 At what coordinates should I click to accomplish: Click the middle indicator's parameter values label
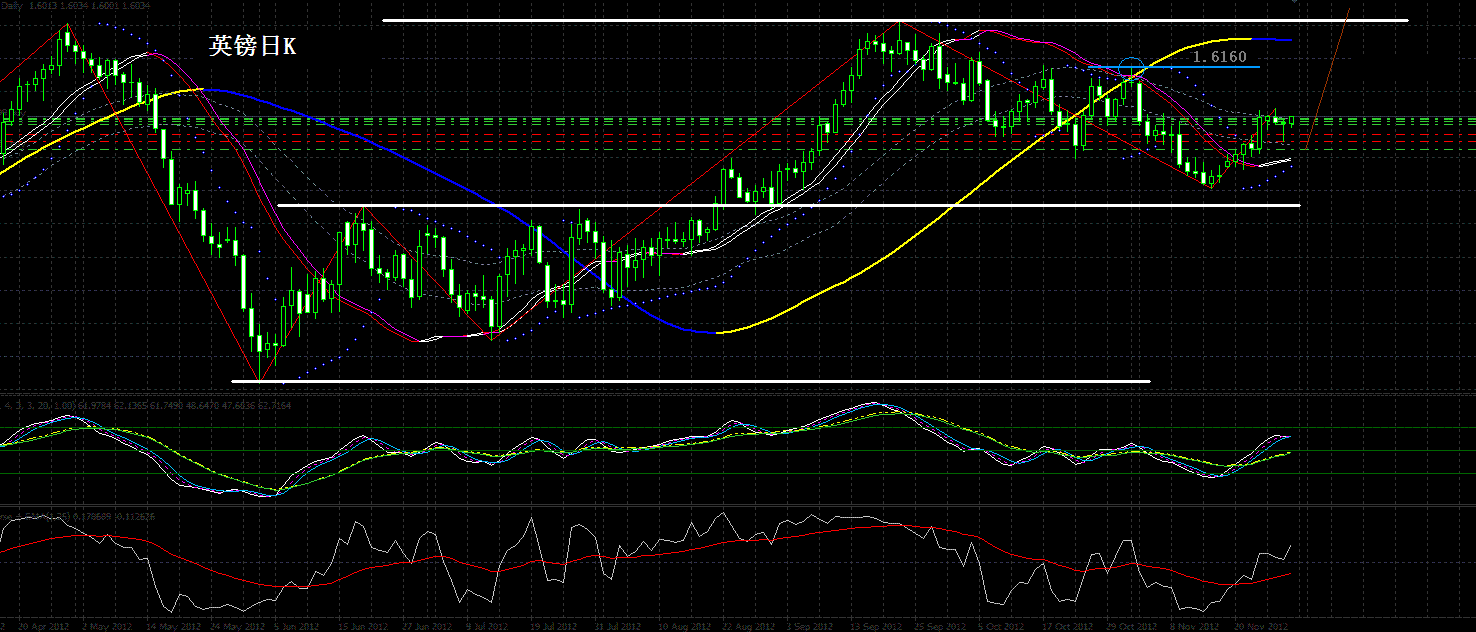pos(148,405)
